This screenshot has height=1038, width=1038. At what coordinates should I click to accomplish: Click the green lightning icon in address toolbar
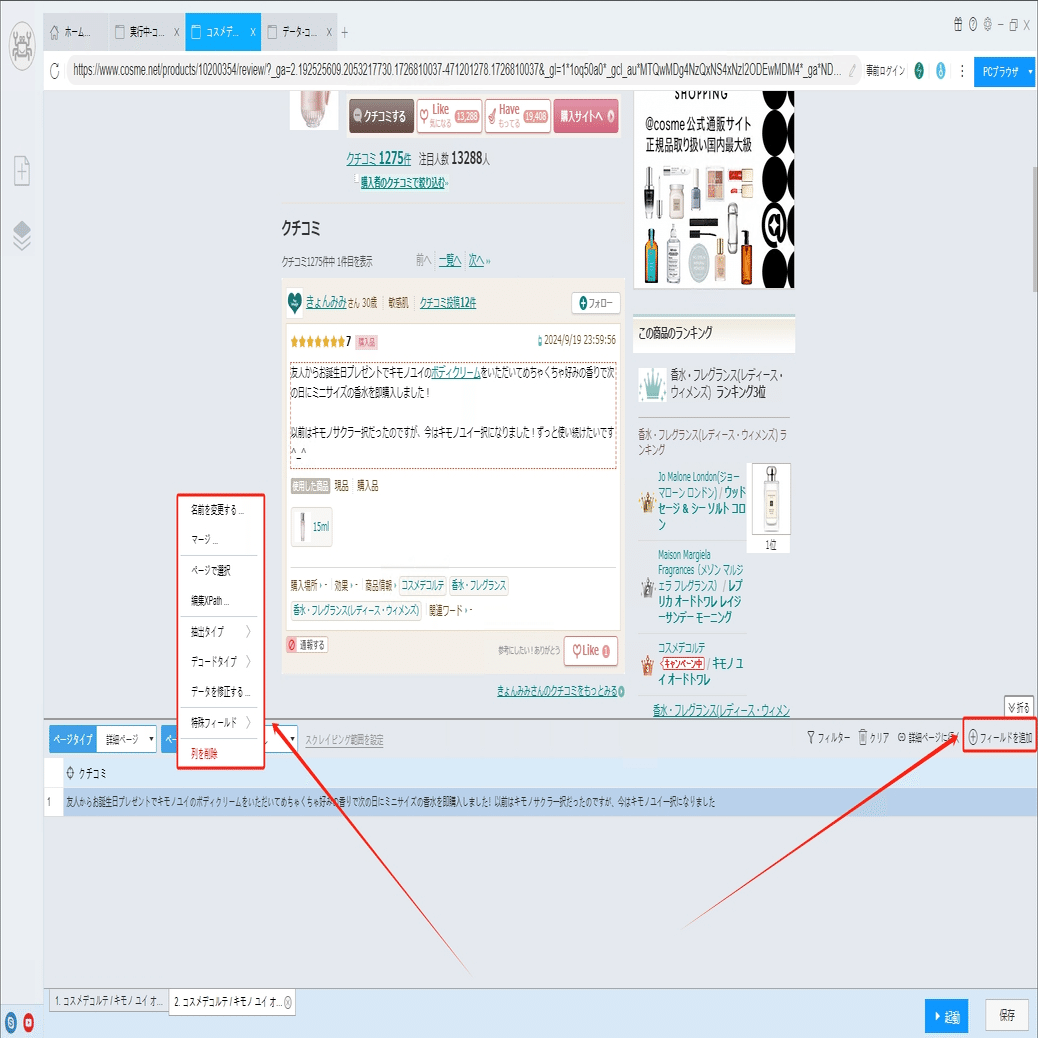(919, 70)
